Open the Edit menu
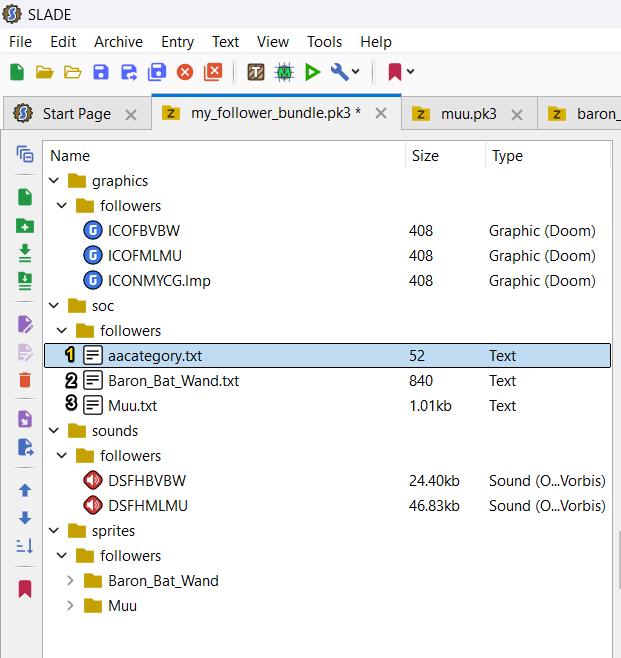The width and height of the screenshot is (621, 658). click(x=63, y=42)
